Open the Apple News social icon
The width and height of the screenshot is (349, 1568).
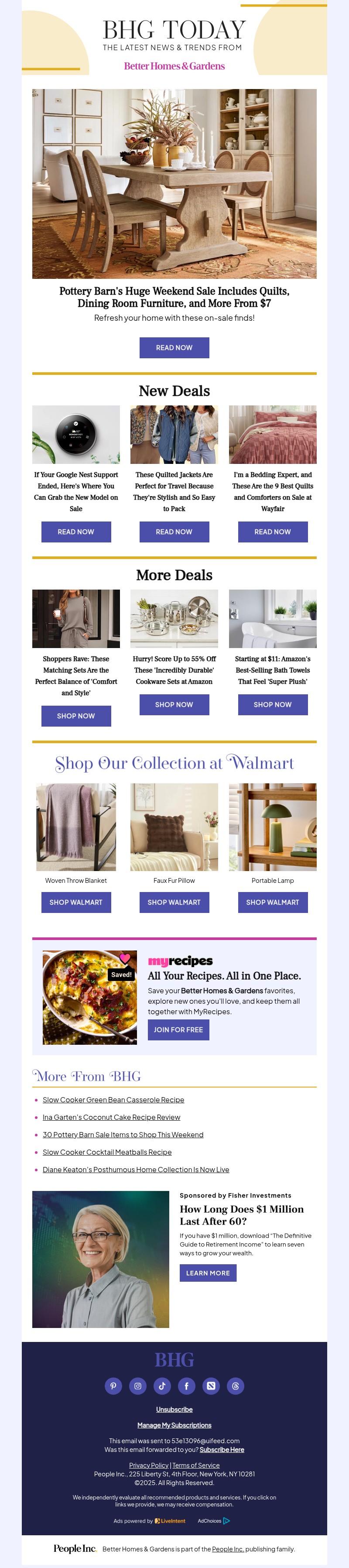click(211, 1386)
